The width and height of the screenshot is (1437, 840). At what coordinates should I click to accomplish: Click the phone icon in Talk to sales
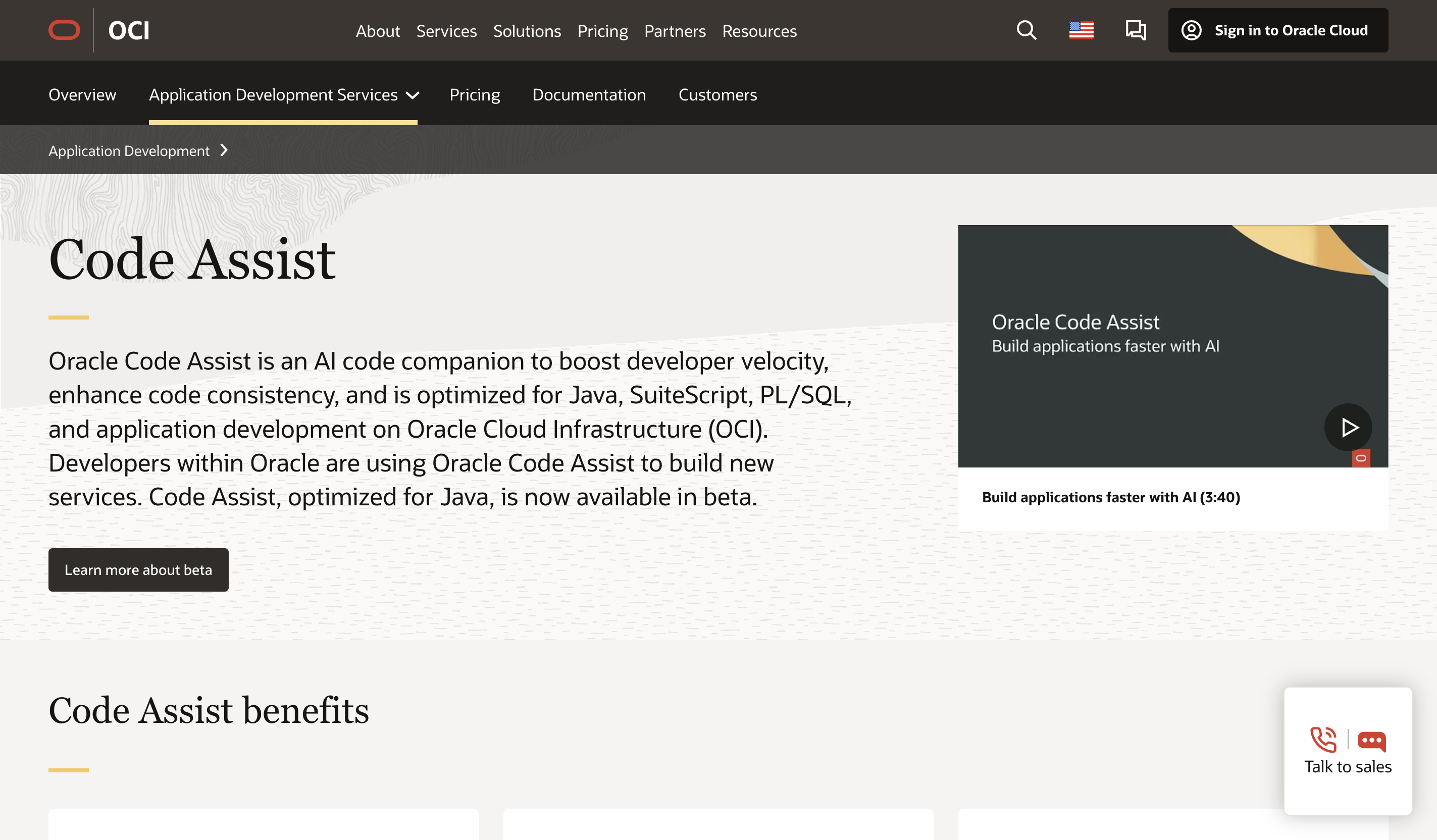[1323, 740]
